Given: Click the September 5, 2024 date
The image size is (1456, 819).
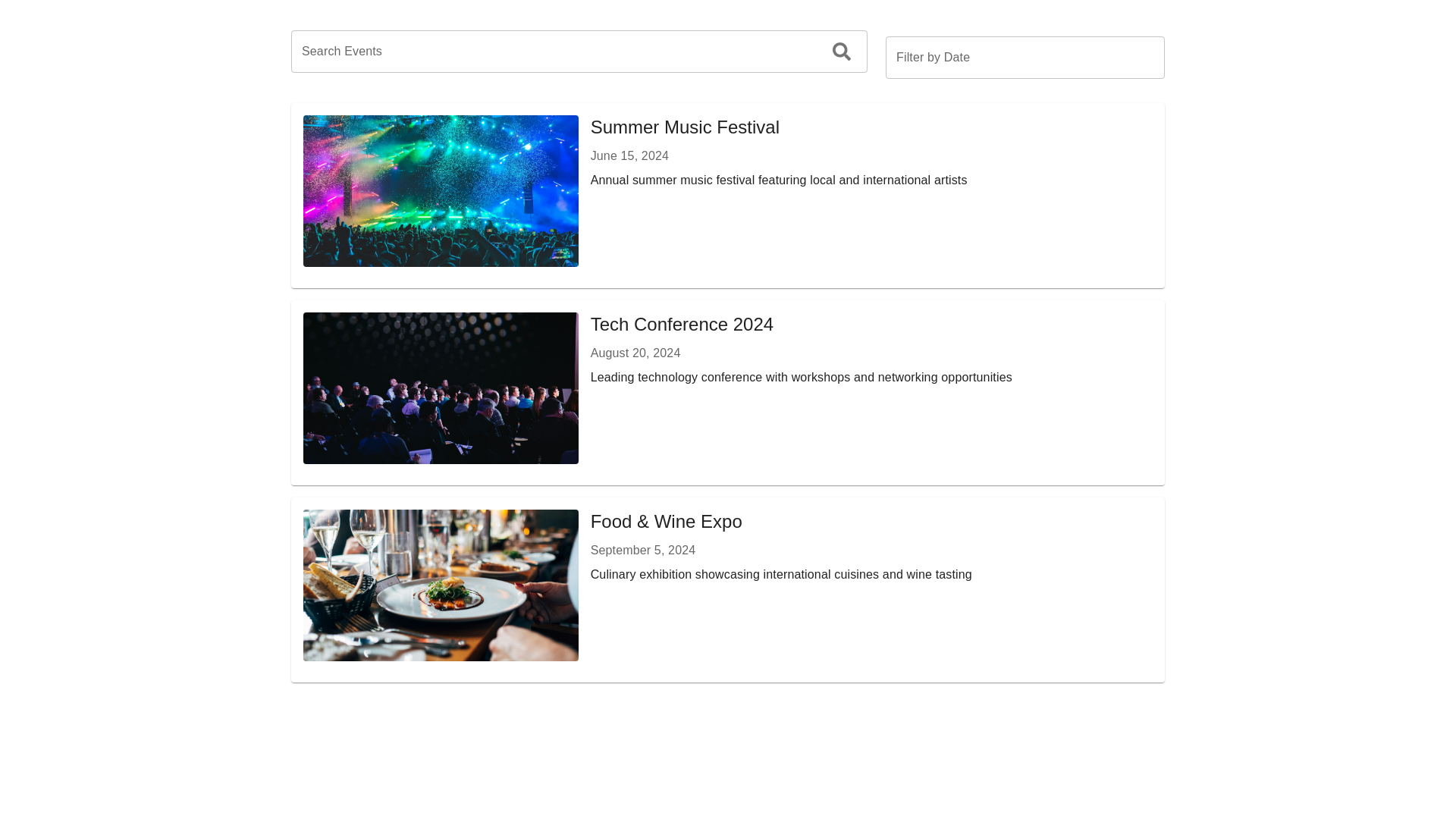Looking at the screenshot, I should point(643,551).
